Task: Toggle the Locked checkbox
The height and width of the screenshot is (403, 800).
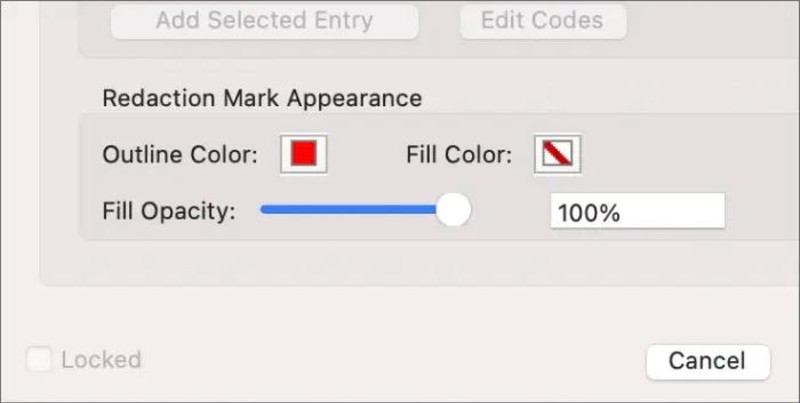Action: tap(39, 360)
